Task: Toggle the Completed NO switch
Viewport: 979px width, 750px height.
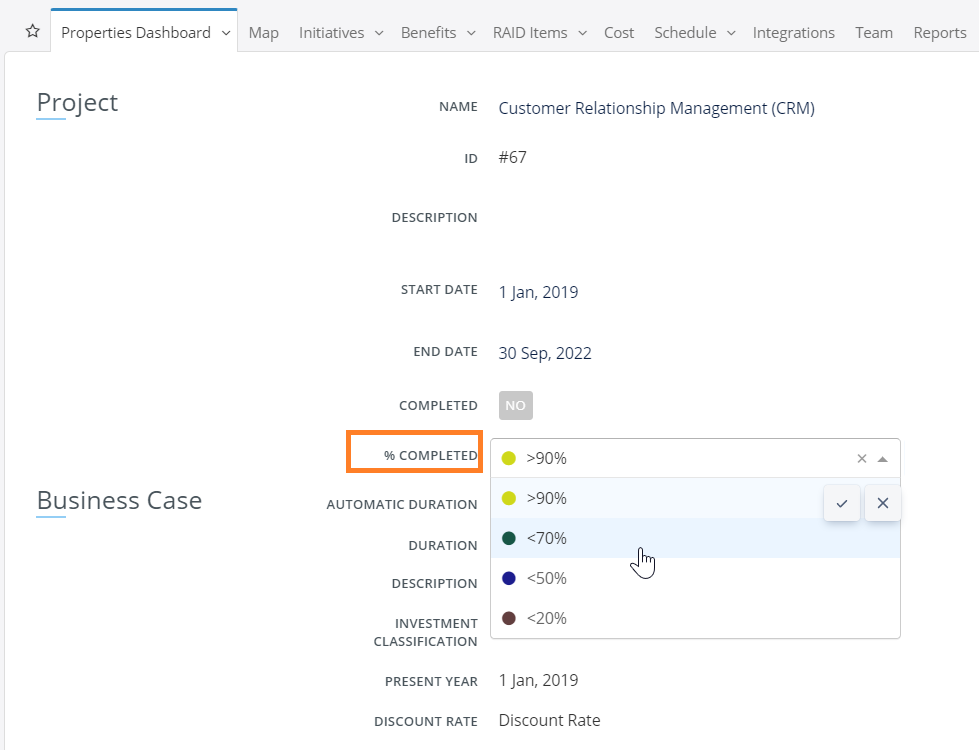Action: [x=516, y=405]
